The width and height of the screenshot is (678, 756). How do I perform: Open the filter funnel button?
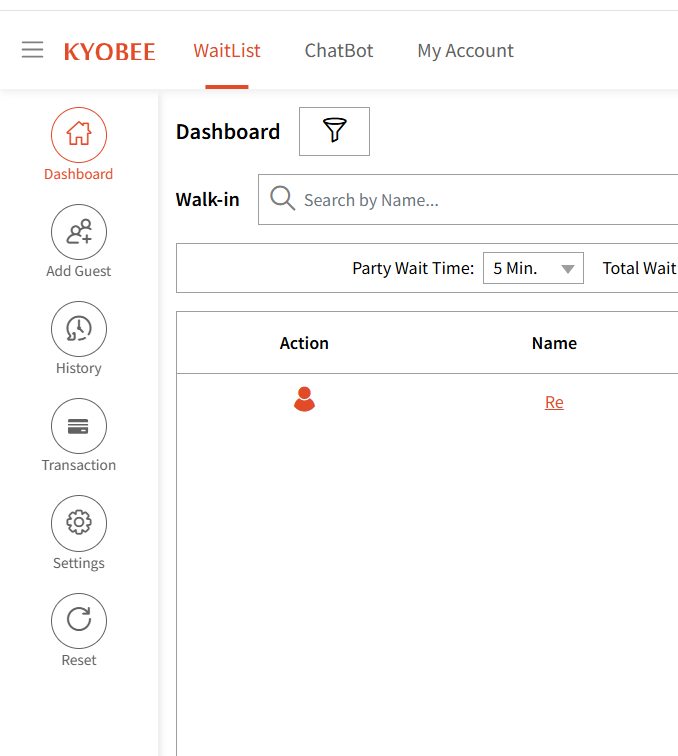pos(334,131)
